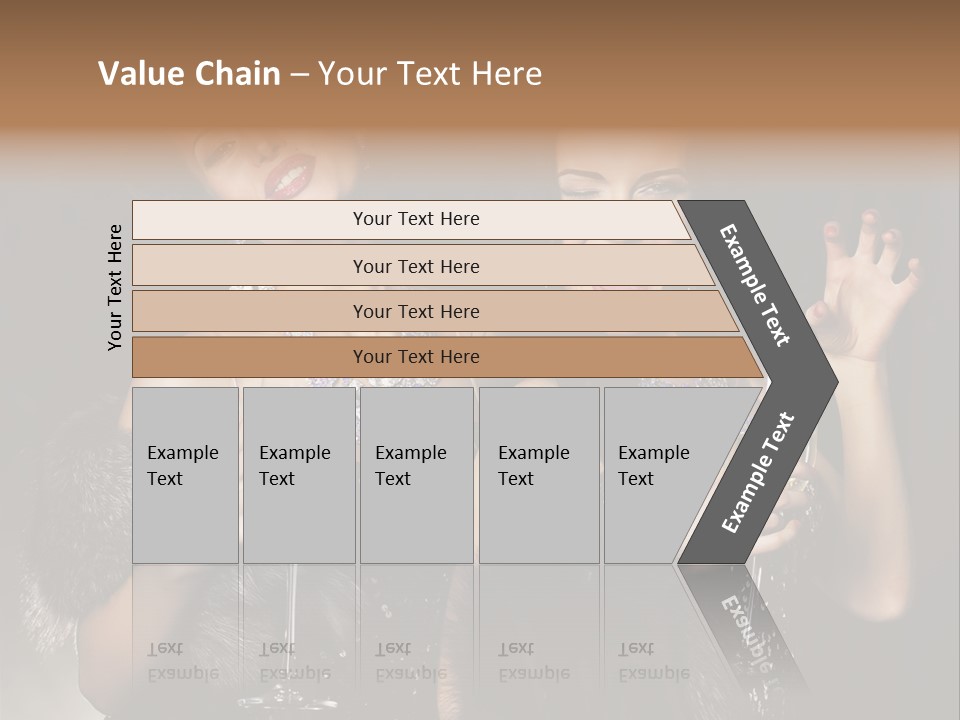Screen dimensions: 960x720
Task: Select the darkest brown "Your Text Here" bar
Action: point(416,357)
